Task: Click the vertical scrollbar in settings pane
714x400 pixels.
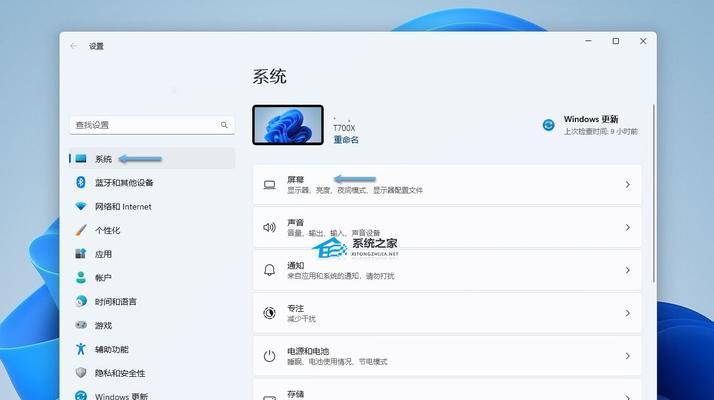Action: click(653, 193)
